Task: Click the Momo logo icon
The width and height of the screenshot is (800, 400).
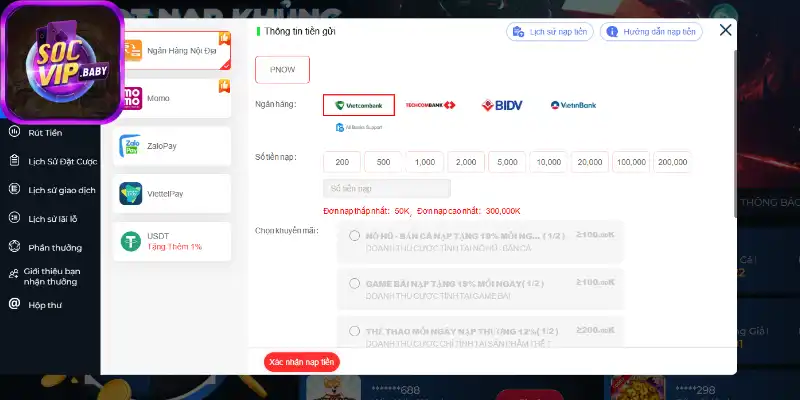Action: (133, 98)
